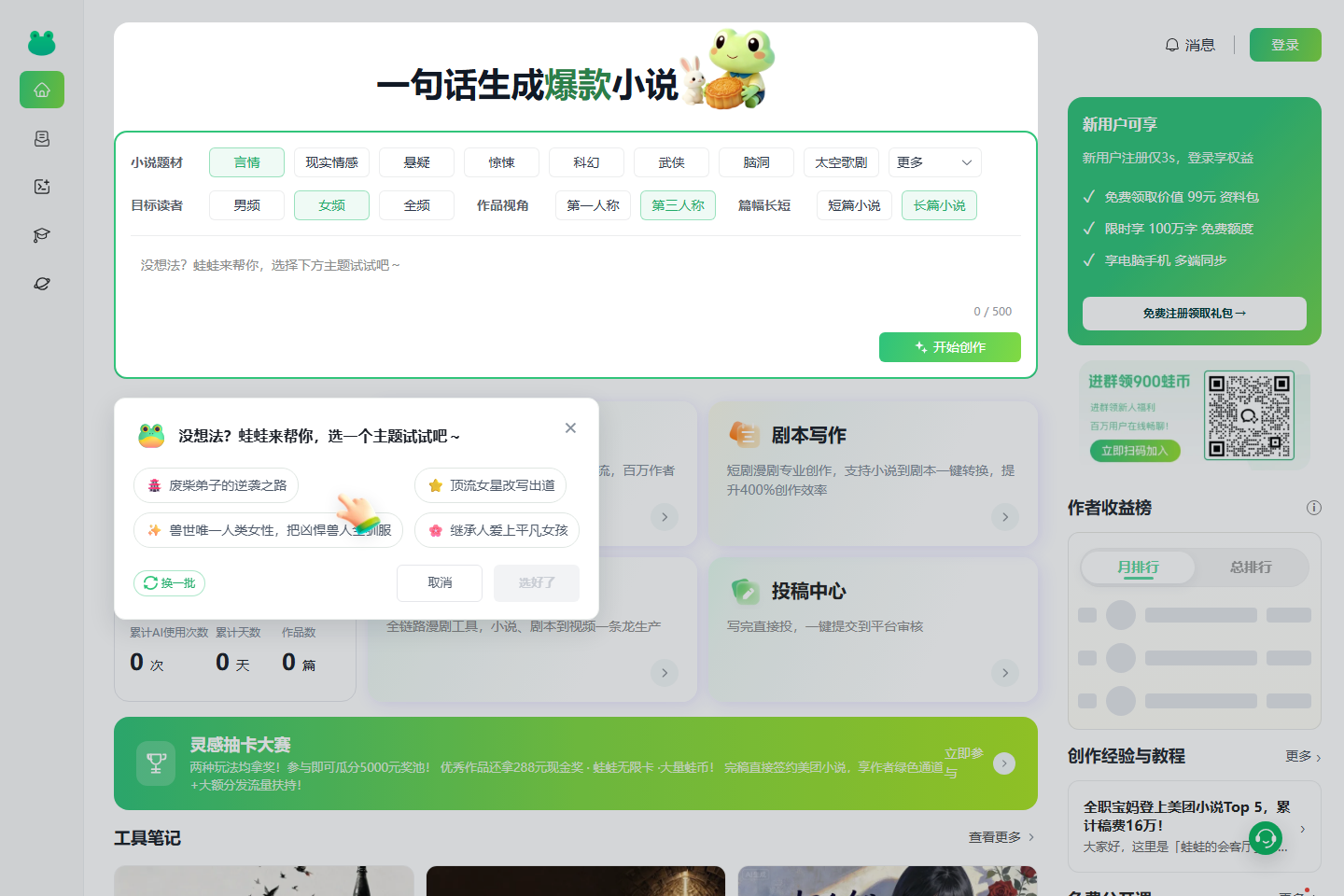This screenshot has height=896, width=1344.
Task: Select the 太空歌剧 genre
Action: 842,162
